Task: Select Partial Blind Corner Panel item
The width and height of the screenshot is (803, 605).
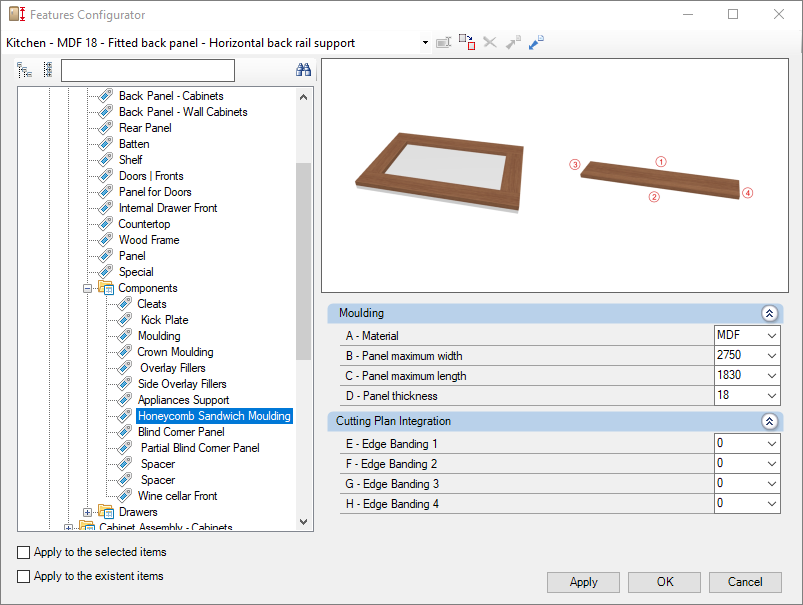Action: tap(200, 448)
